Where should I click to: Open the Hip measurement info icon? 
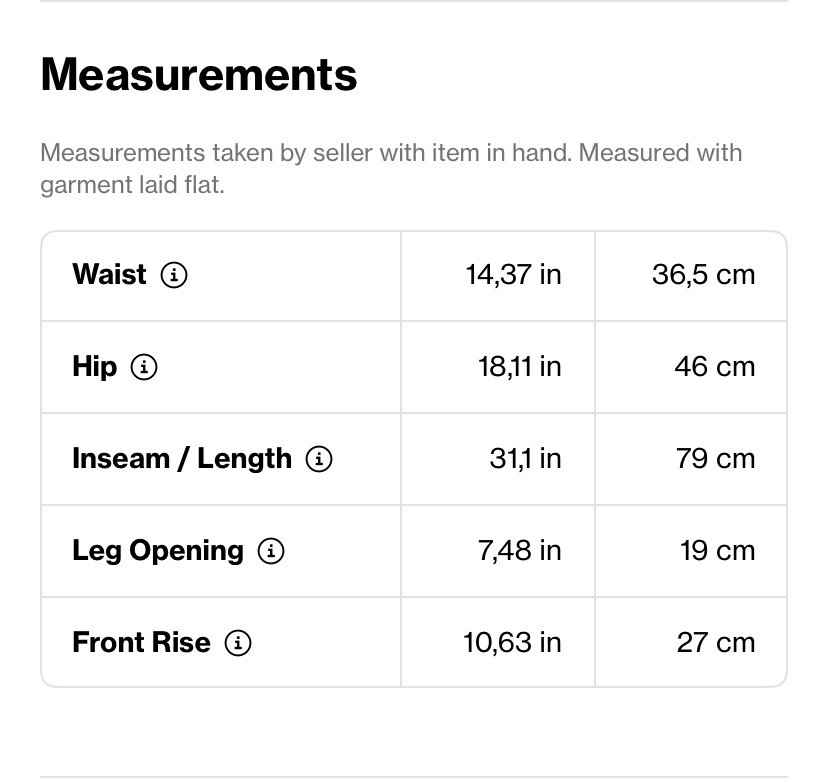[144, 367]
